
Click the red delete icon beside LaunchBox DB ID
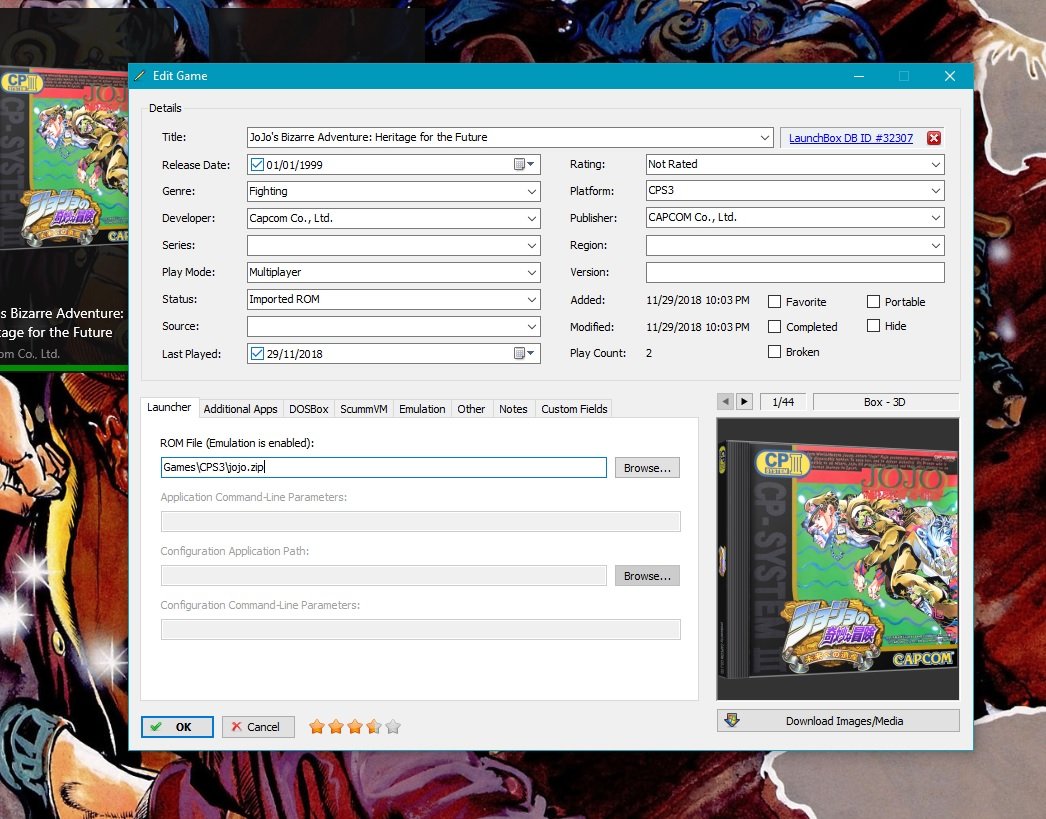(x=934, y=138)
